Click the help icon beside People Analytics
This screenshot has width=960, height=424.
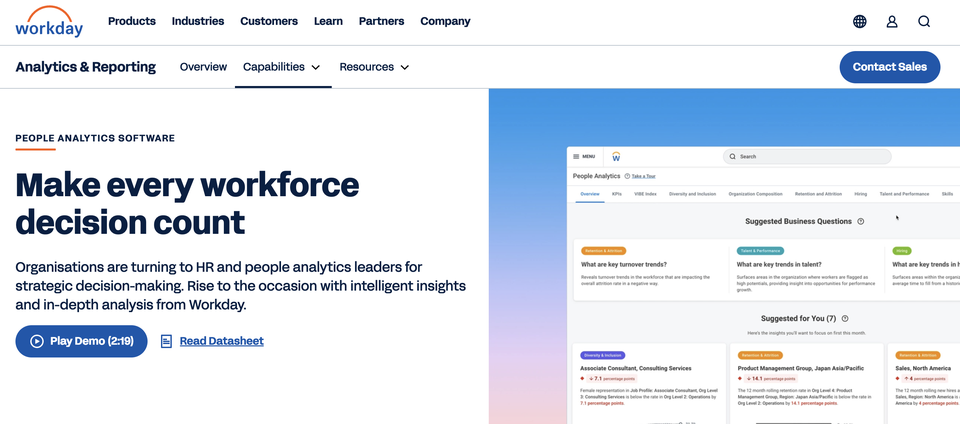627,176
